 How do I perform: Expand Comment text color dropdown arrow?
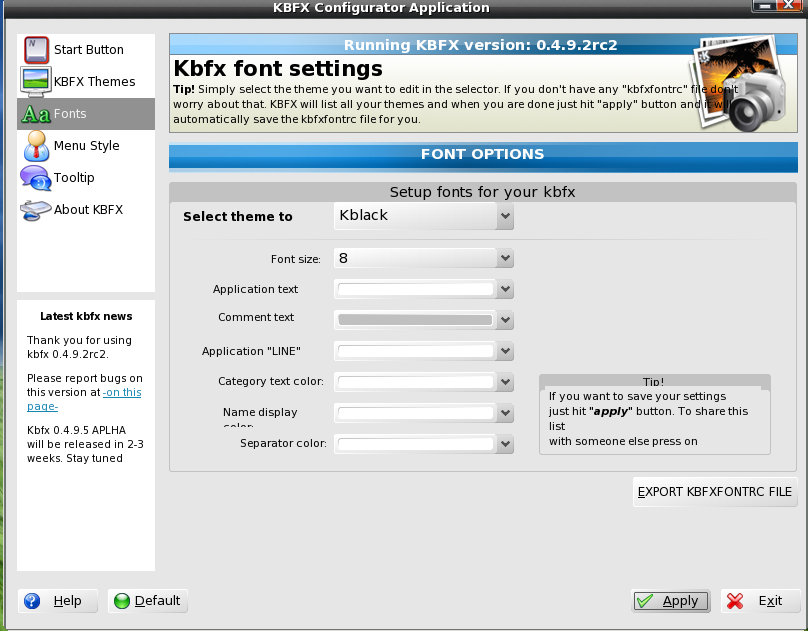(x=505, y=320)
